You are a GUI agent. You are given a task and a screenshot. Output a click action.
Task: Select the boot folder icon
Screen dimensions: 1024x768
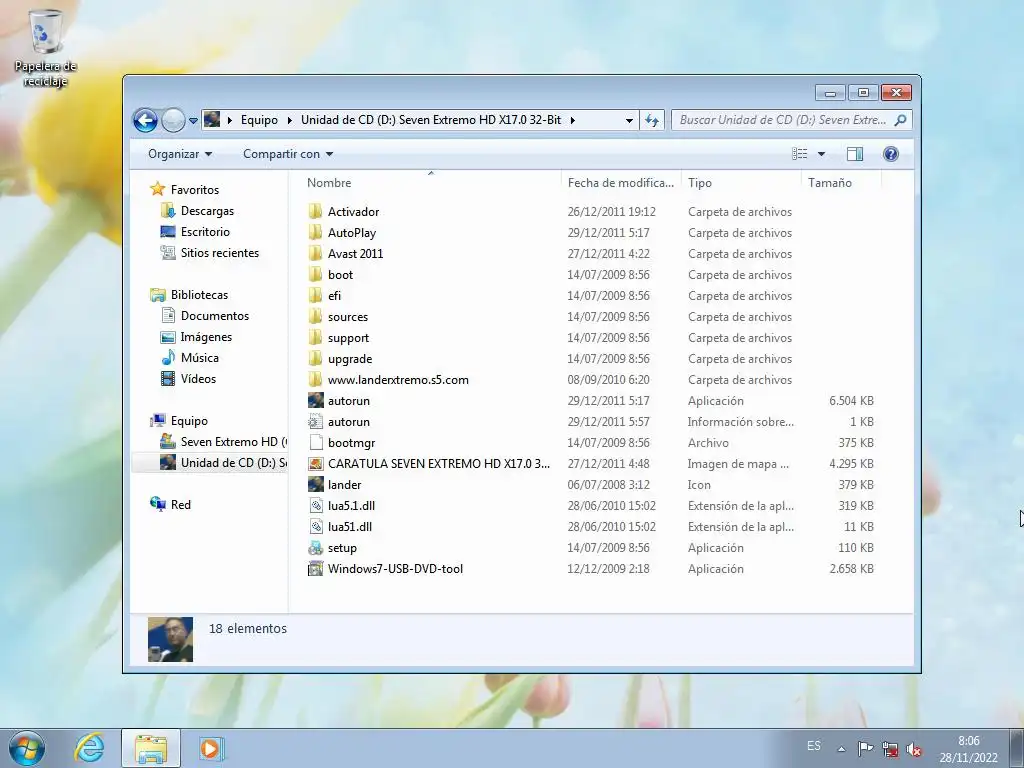pyautogui.click(x=315, y=274)
